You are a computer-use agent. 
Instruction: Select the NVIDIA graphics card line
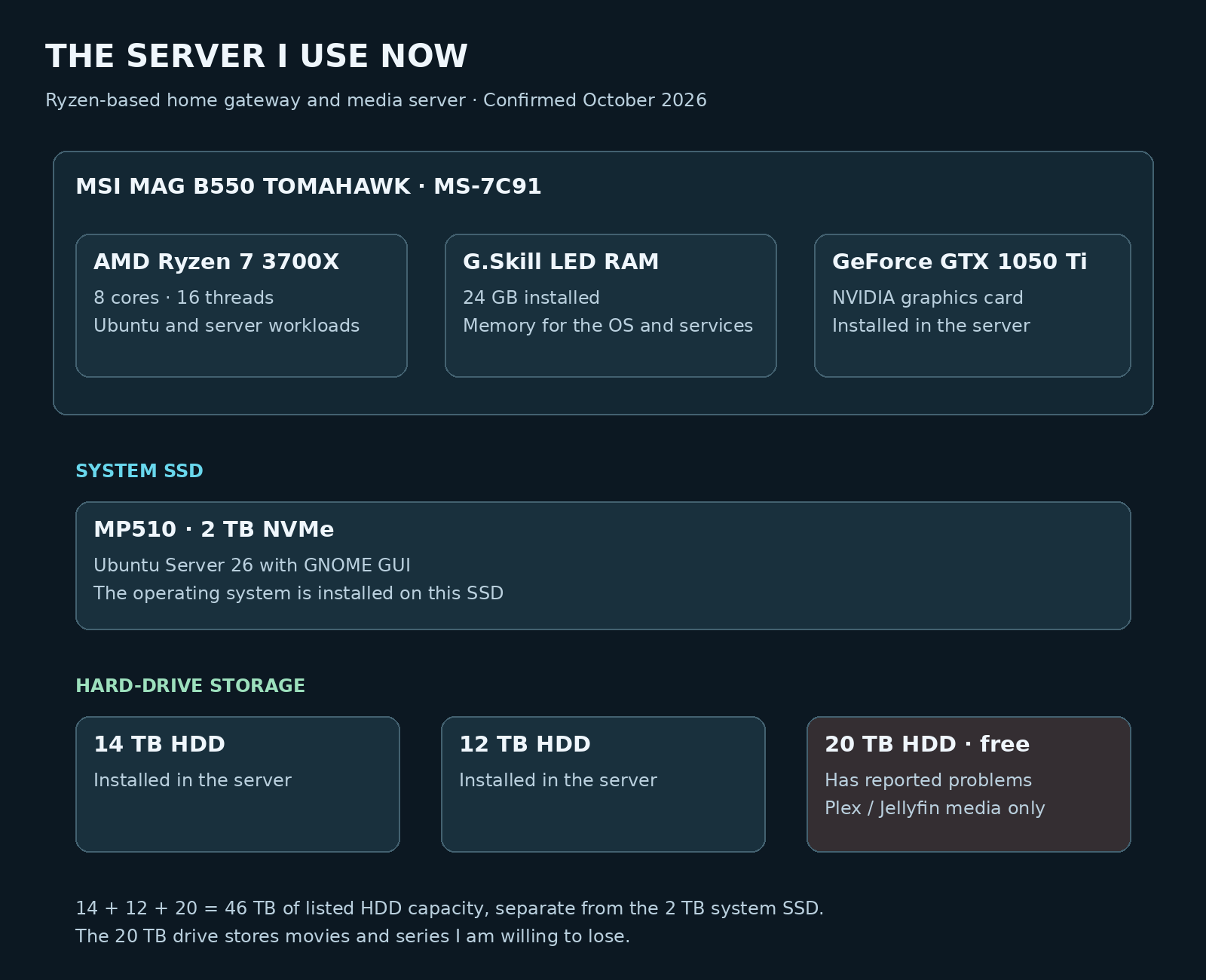[928, 298]
